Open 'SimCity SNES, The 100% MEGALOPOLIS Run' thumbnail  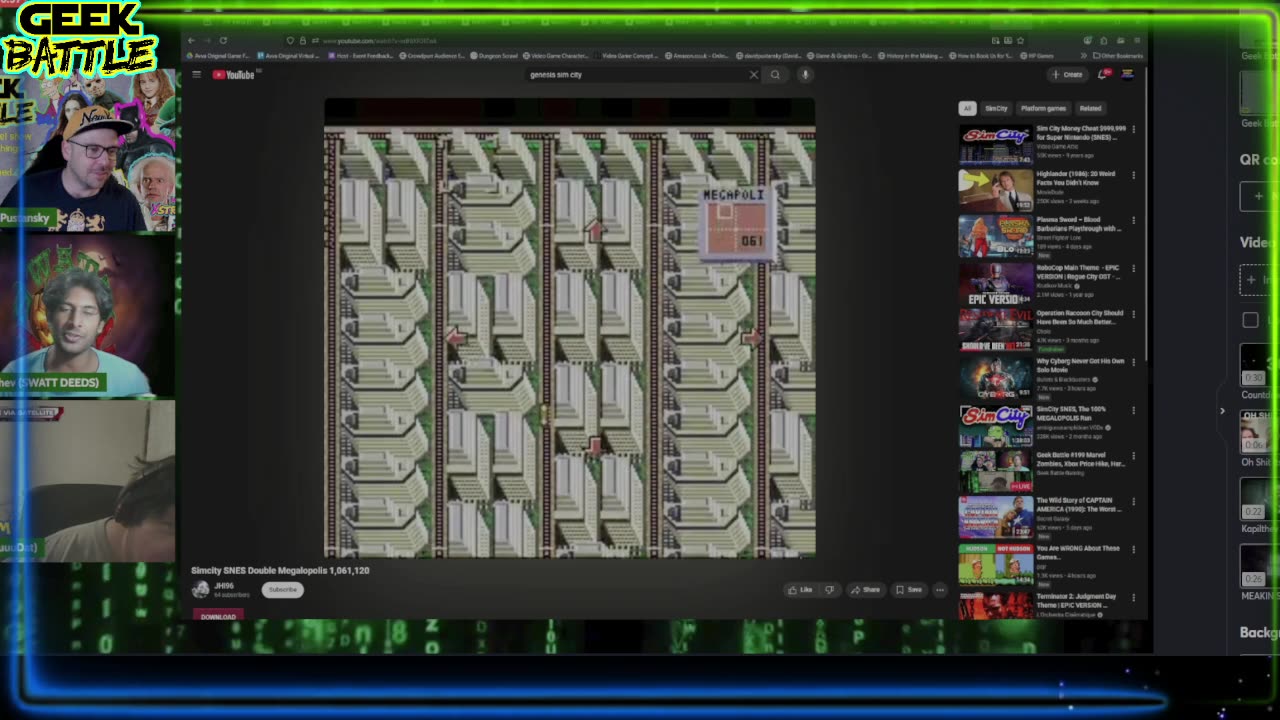tap(996, 427)
